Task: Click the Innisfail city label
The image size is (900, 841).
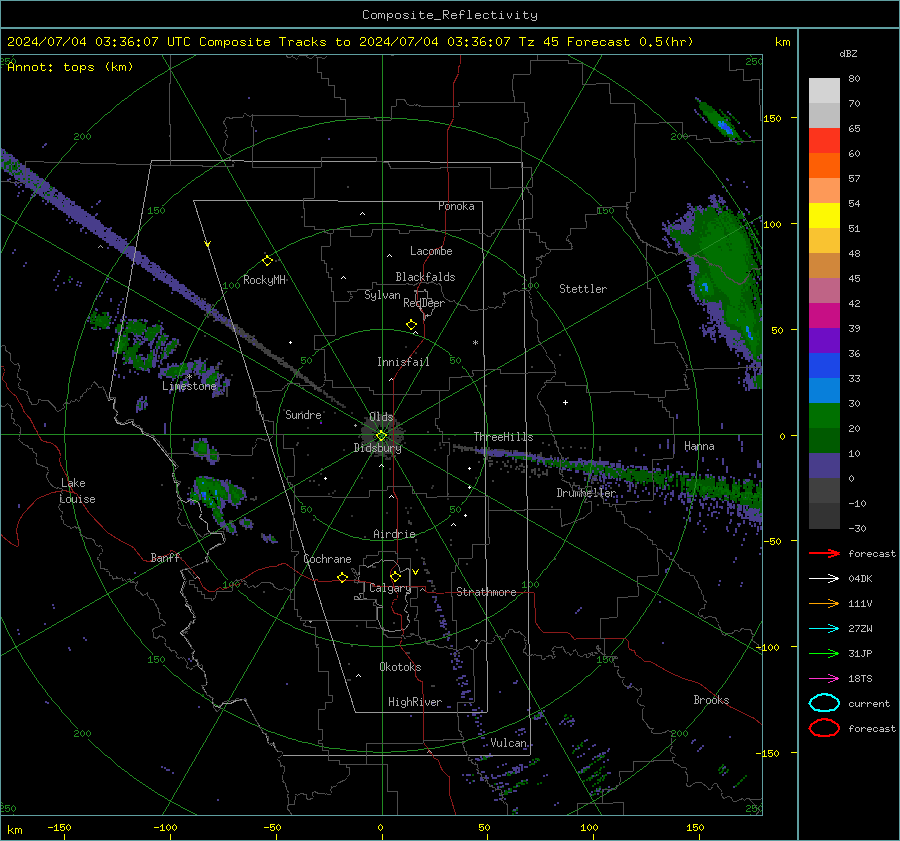Action: click(403, 362)
